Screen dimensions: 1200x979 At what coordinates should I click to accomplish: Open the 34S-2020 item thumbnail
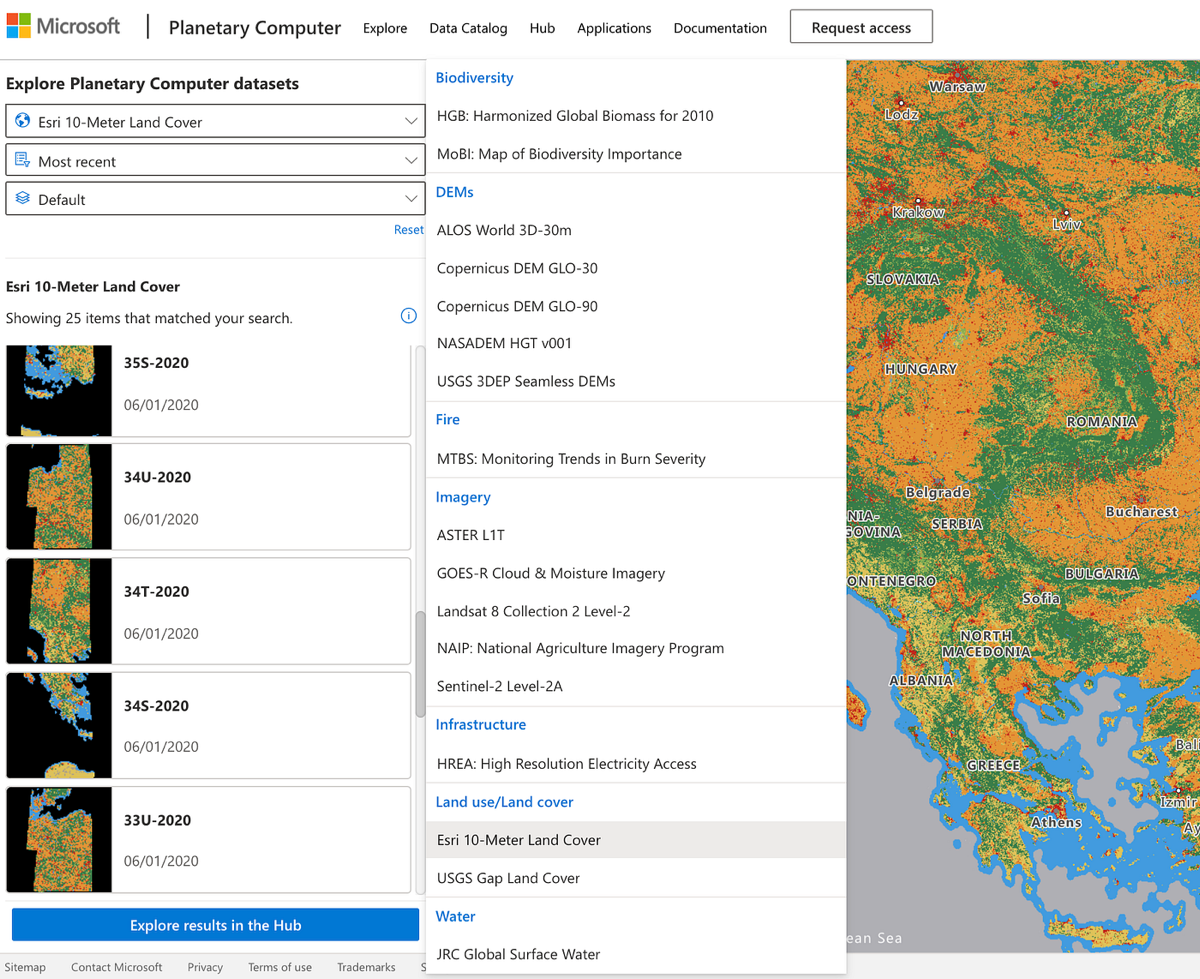(x=59, y=725)
